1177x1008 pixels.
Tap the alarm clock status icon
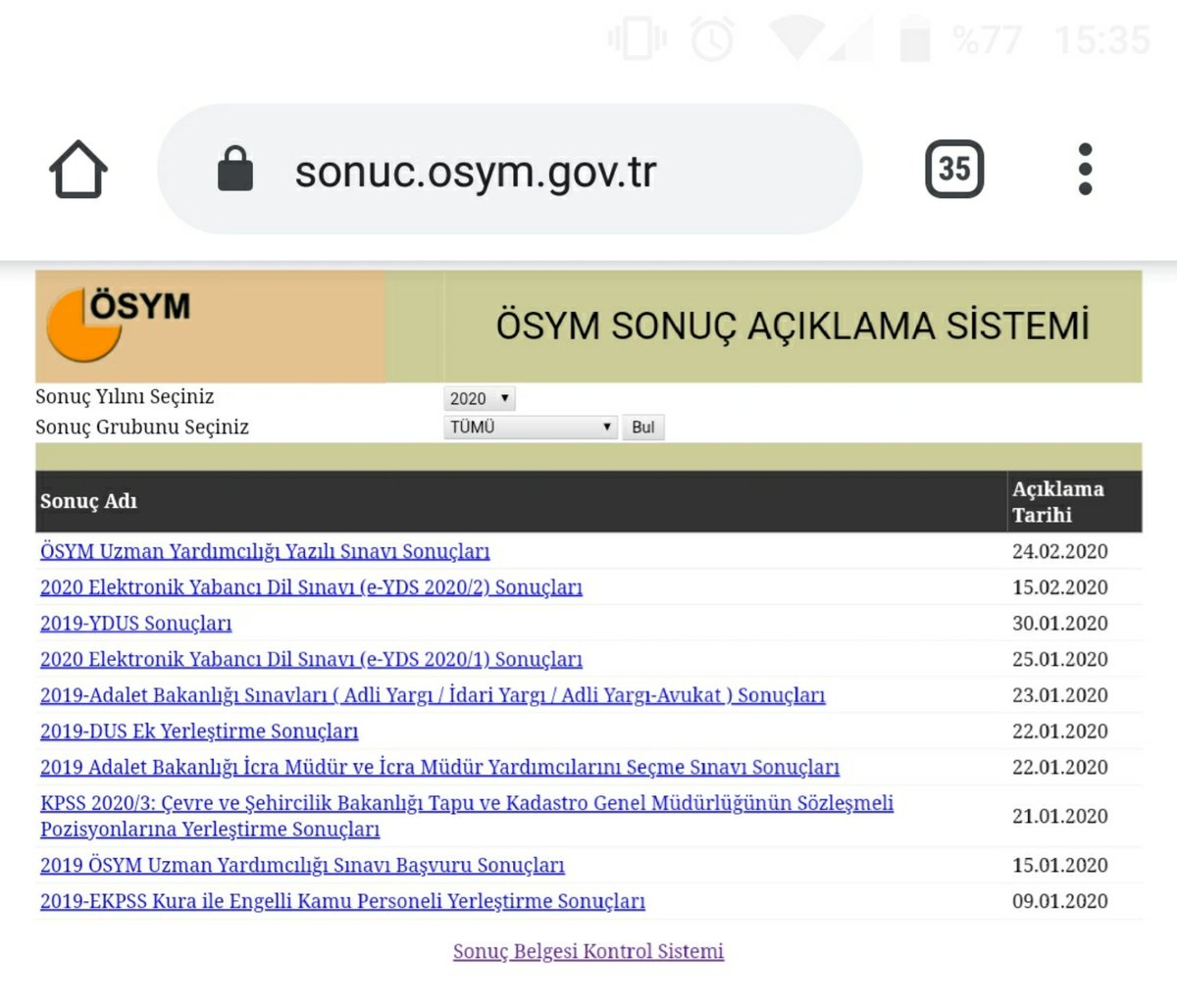click(x=712, y=40)
